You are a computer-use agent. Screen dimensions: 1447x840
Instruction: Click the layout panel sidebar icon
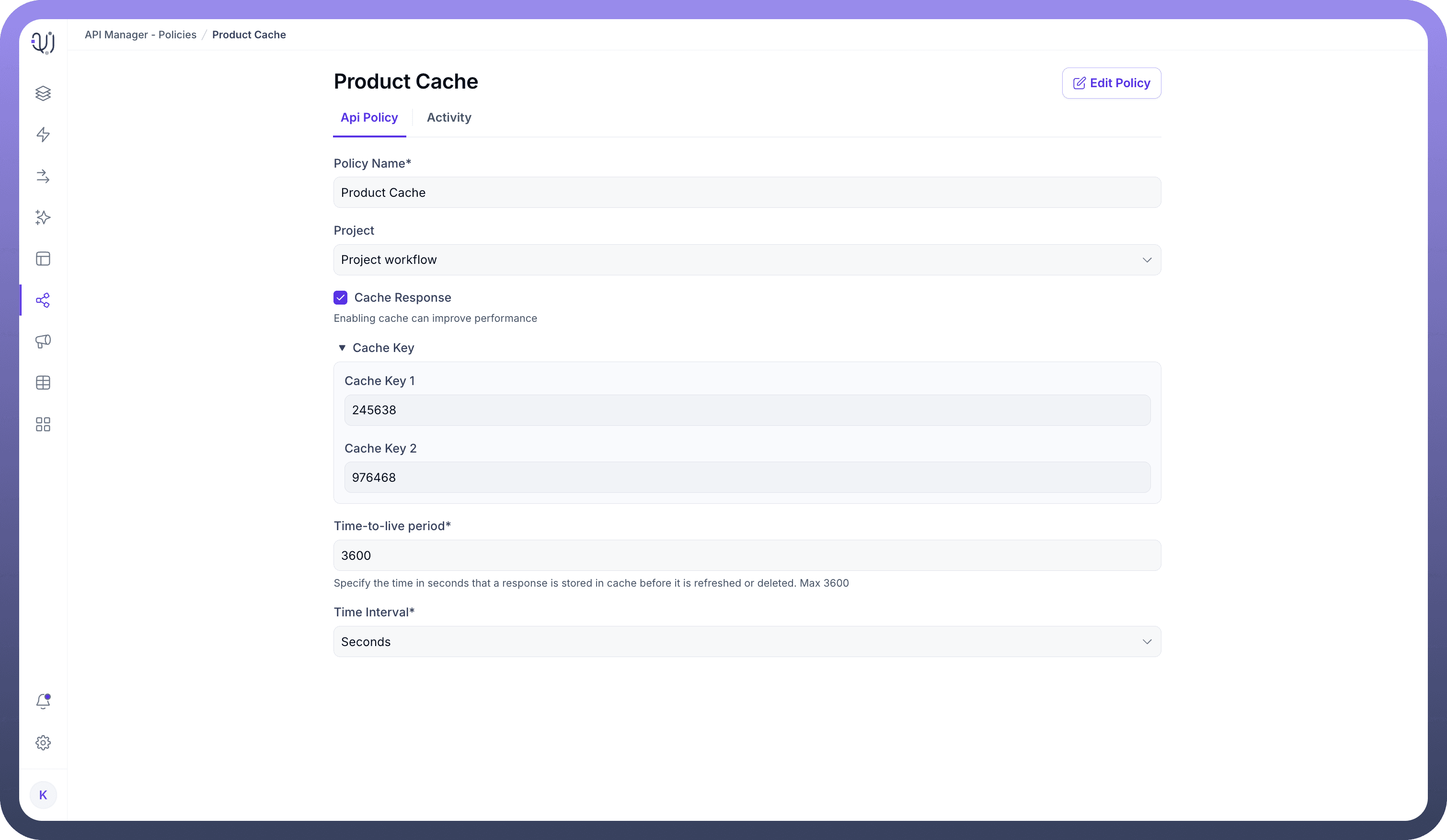pos(43,259)
